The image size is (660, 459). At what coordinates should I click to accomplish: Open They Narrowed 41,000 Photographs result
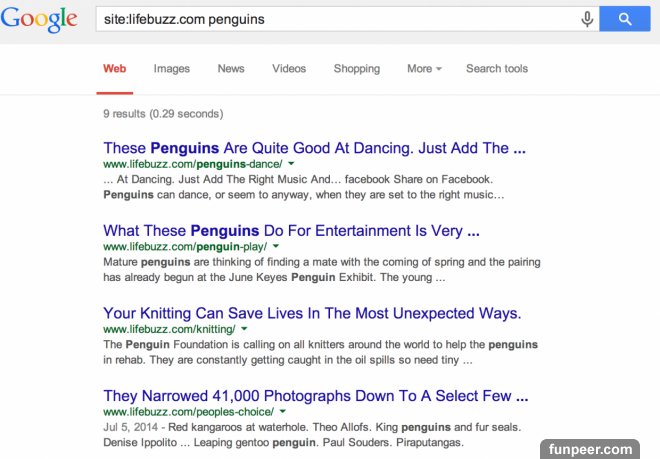(311, 395)
